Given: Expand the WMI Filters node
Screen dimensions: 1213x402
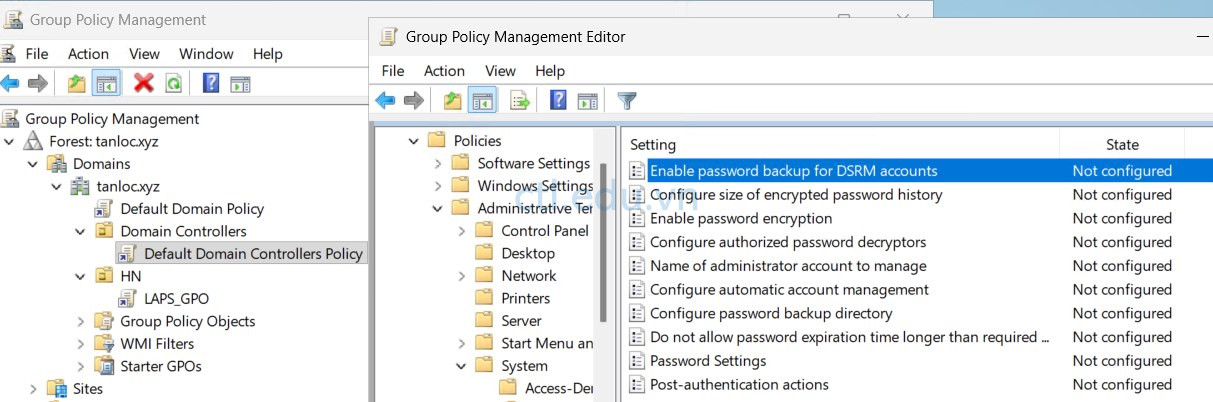Looking at the screenshot, I should (x=82, y=344).
